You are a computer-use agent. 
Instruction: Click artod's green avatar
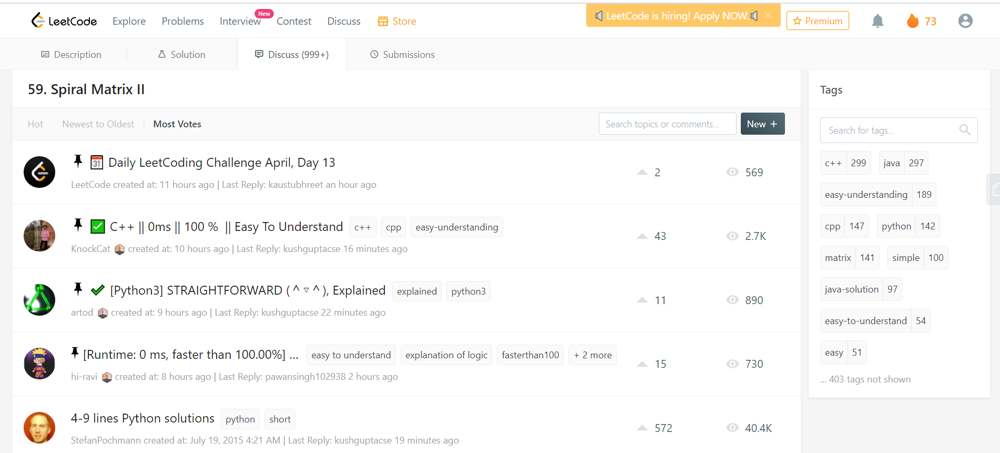(40, 300)
